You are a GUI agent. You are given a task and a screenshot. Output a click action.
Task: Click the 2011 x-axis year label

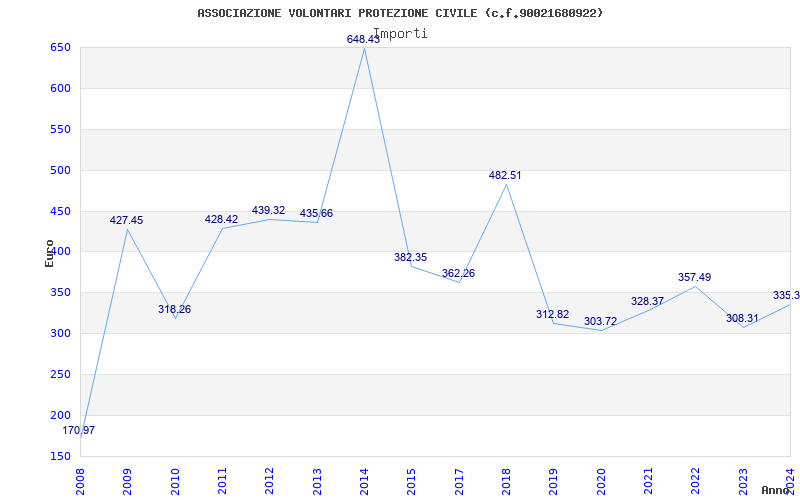222,482
